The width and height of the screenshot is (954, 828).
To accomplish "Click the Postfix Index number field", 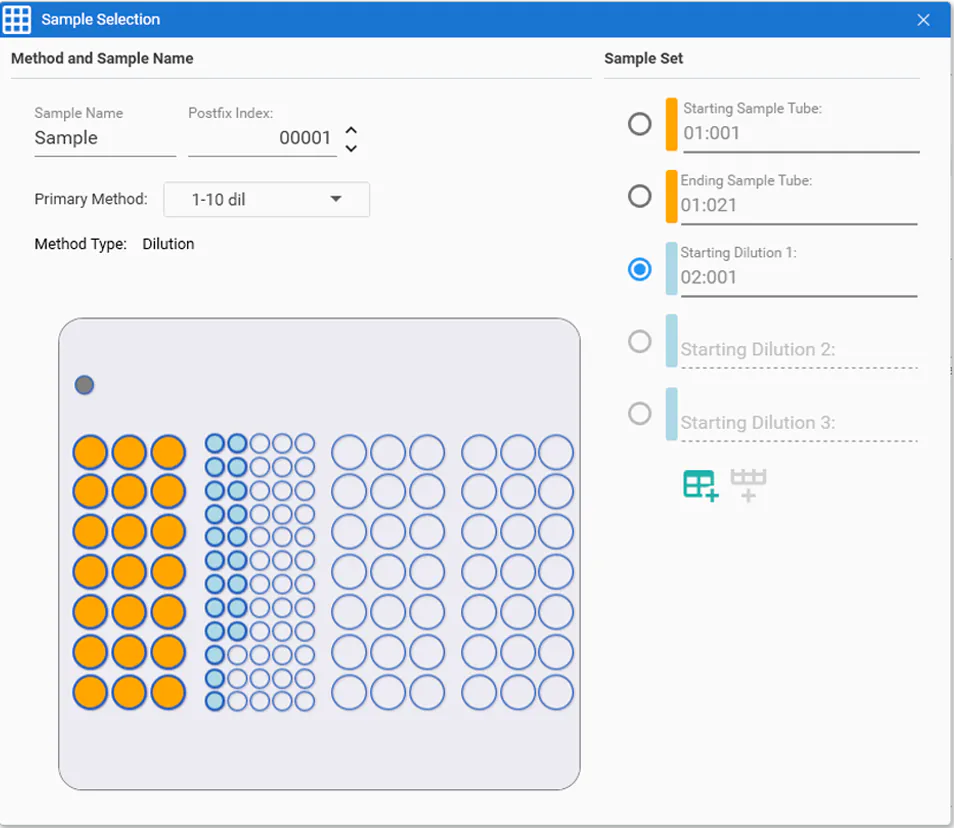I will pyautogui.click(x=262, y=139).
